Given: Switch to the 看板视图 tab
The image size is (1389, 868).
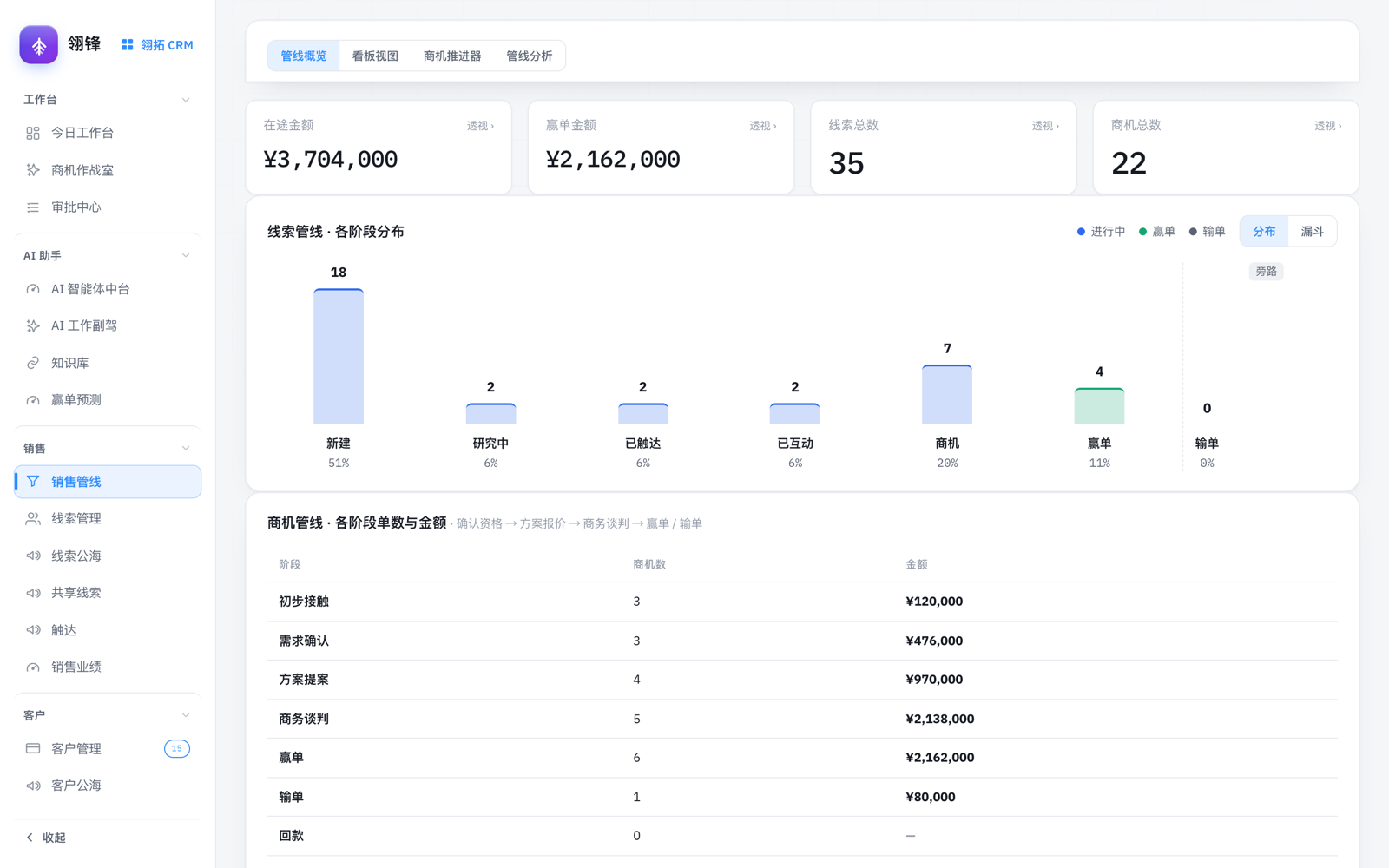Looking at the screenshot, I should coord(375,56).
